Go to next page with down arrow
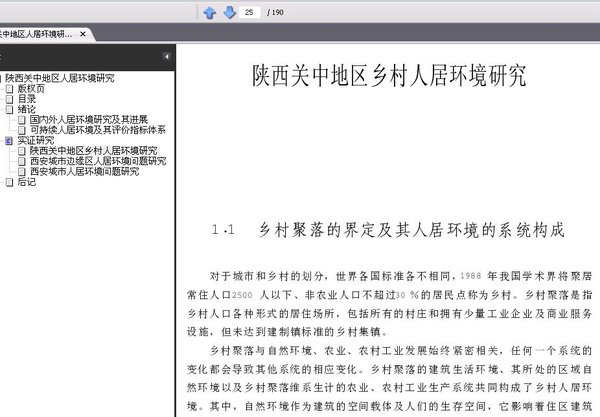The width and height of the screenshot is (600, 417). point(229,12)
